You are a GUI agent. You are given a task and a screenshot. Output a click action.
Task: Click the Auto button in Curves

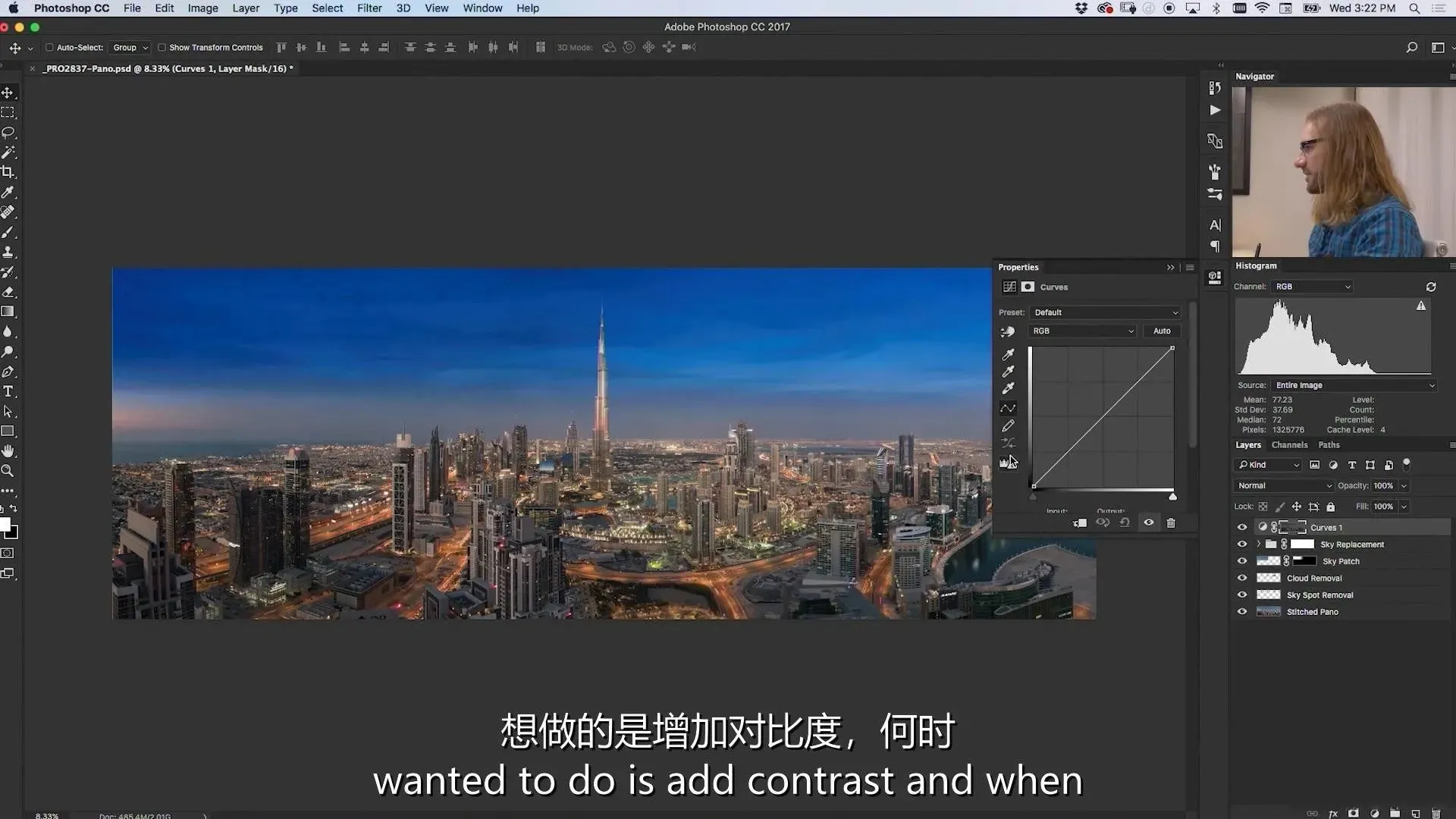[1161, 331]
